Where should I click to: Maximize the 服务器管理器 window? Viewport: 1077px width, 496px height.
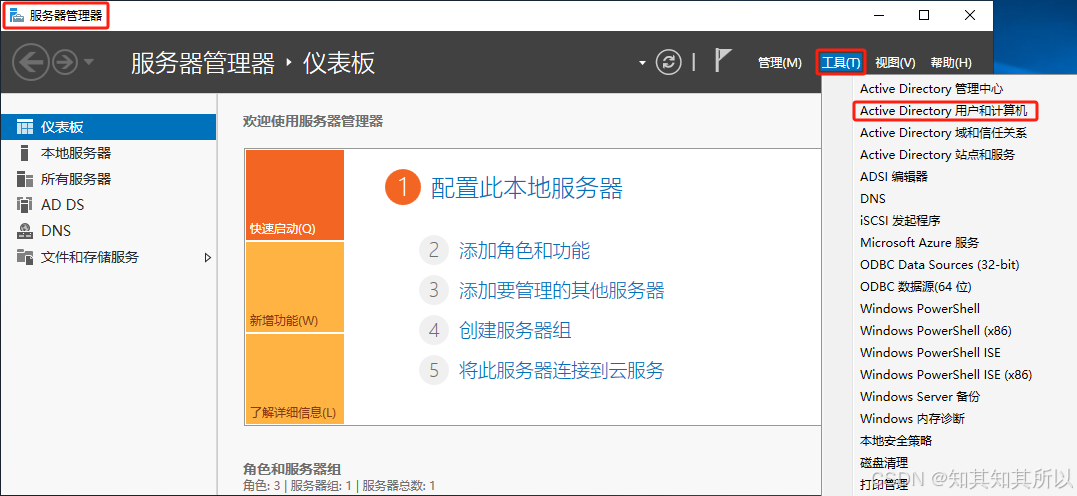[924, 15]
